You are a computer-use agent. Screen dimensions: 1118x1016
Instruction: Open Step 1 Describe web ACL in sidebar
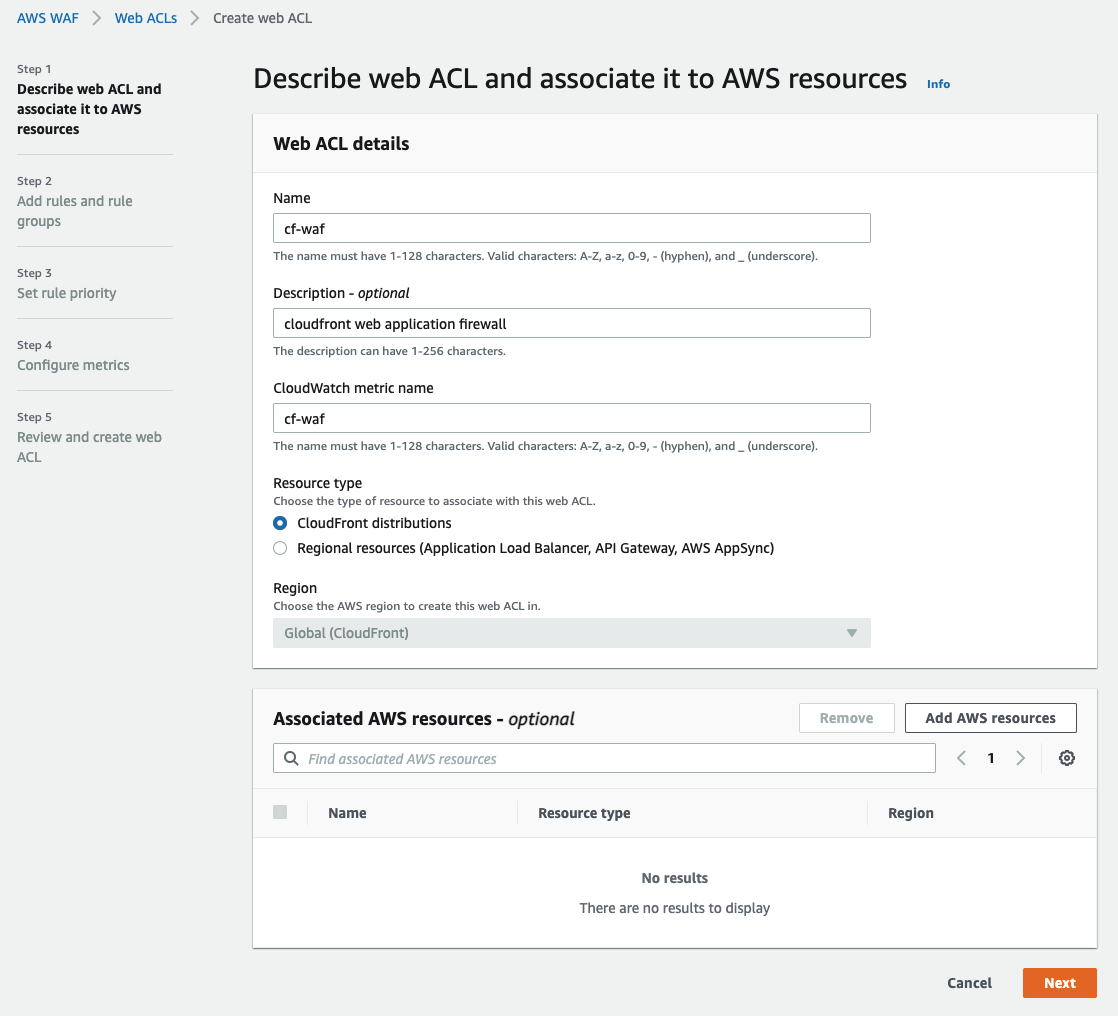(89, 108)
